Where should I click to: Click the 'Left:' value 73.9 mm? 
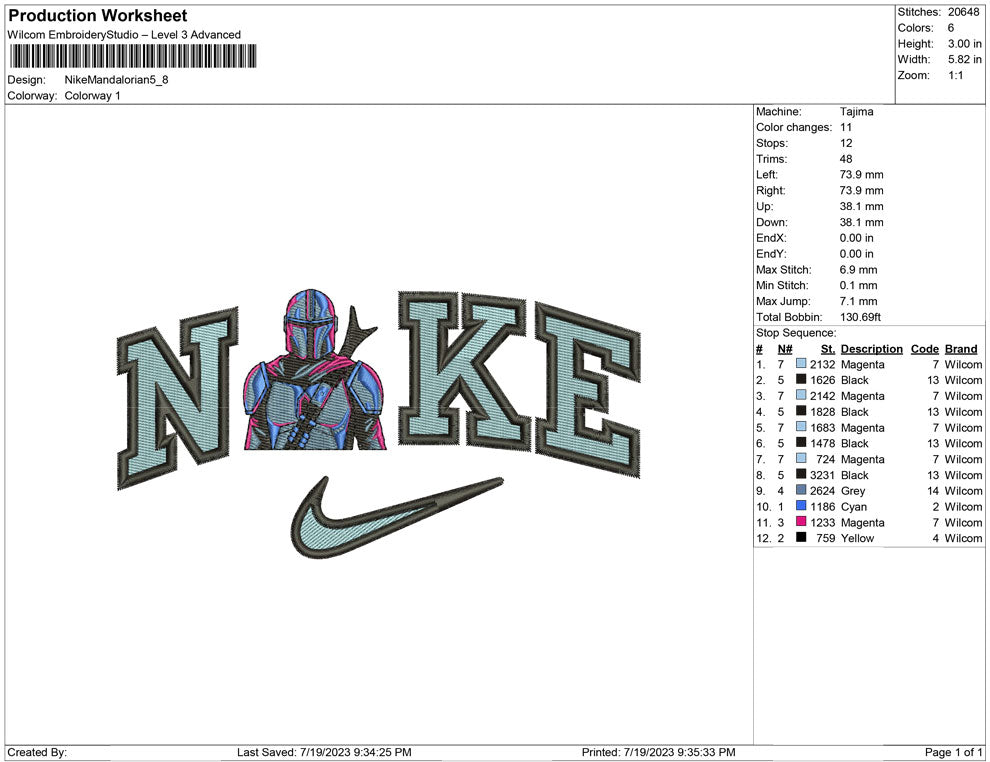[862, 175]
